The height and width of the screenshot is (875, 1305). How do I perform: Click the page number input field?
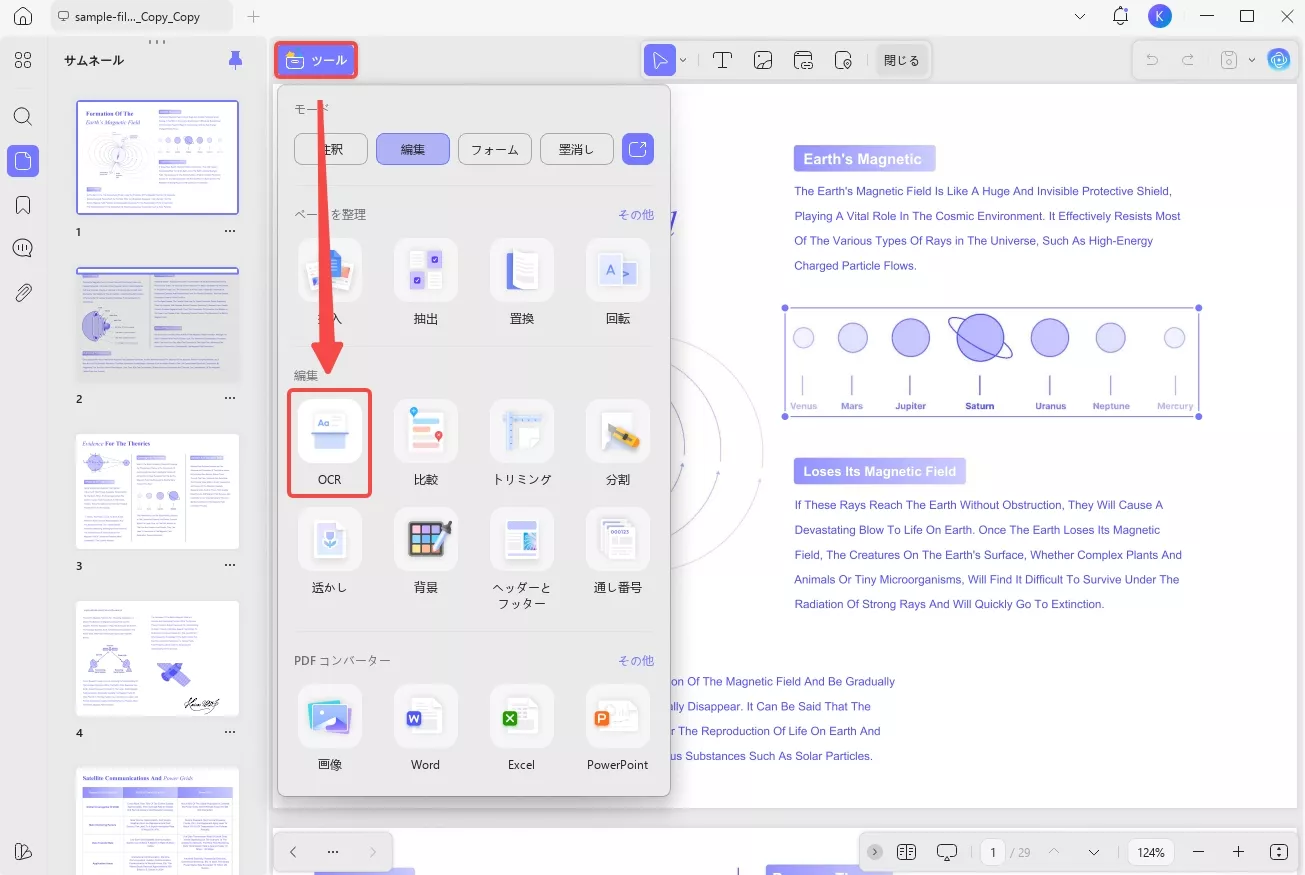[993, 852]
